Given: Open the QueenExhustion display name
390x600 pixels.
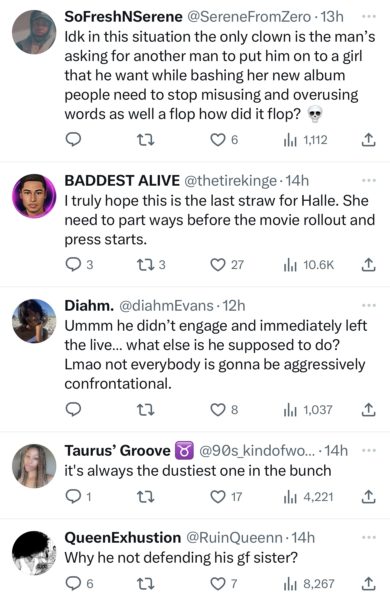Looking at the screenshot, I should click(x=122, y=537).
